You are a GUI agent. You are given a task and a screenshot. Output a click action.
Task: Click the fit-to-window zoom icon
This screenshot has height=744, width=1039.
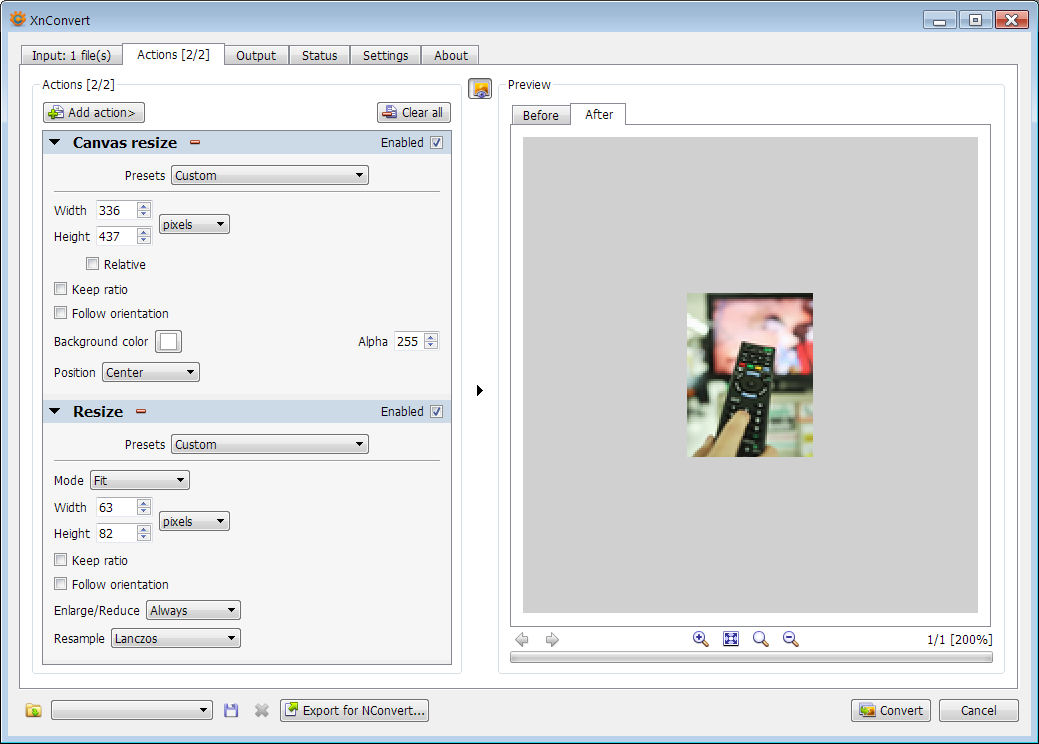pyautogui.click(x=731, y=639)
